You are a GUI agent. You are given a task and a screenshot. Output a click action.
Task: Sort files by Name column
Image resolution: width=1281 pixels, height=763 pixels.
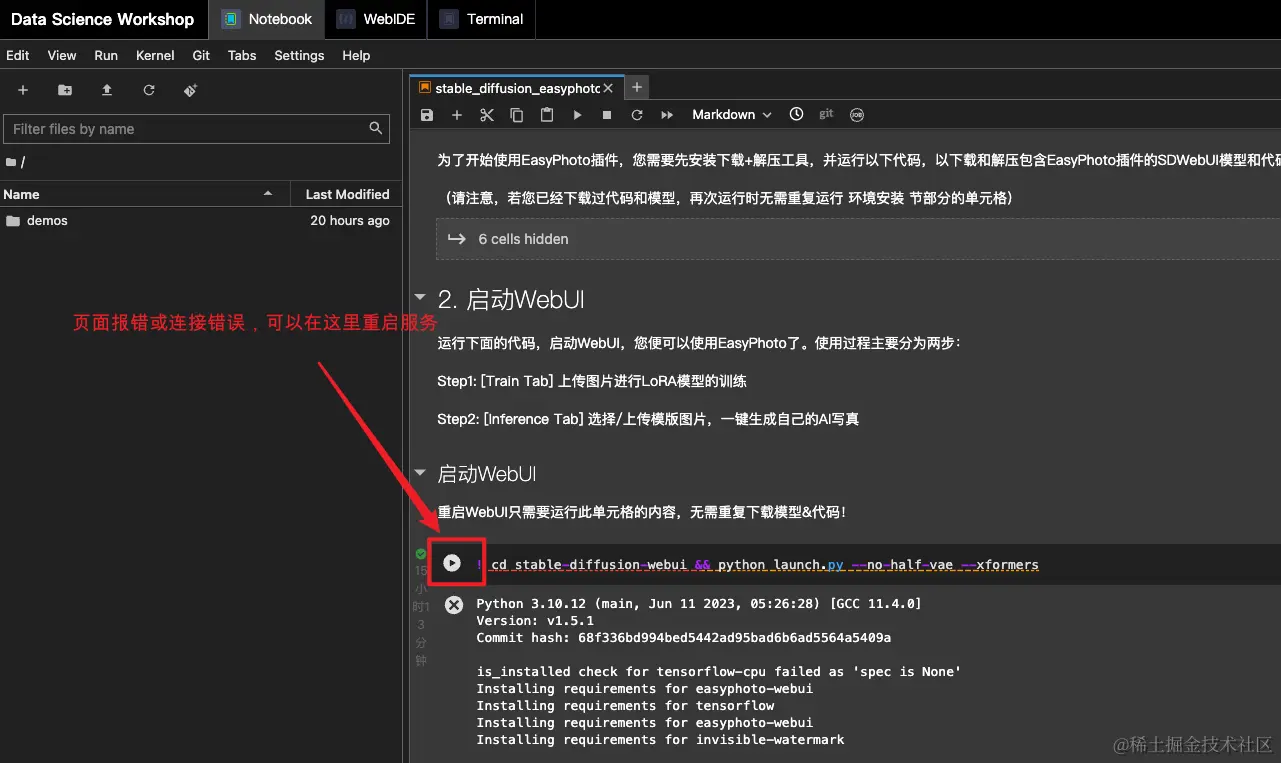[145, 194]
